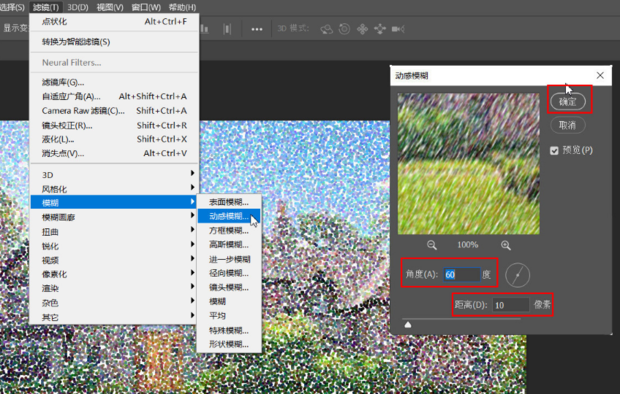
Task: Confirm Motion Blur with 确定 button
Action: coord(568,102)
